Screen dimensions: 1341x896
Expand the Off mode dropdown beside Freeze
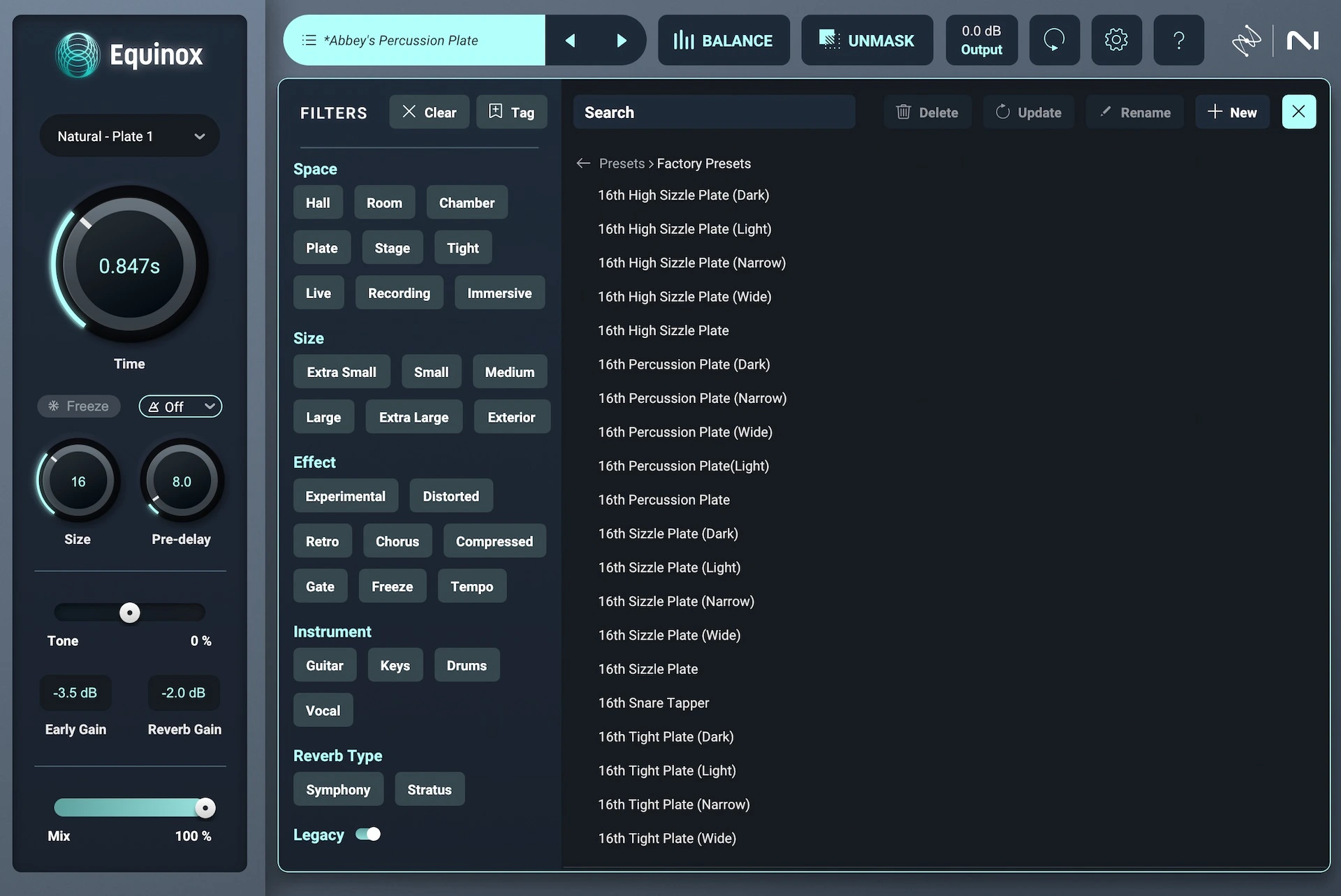(180, 406)
